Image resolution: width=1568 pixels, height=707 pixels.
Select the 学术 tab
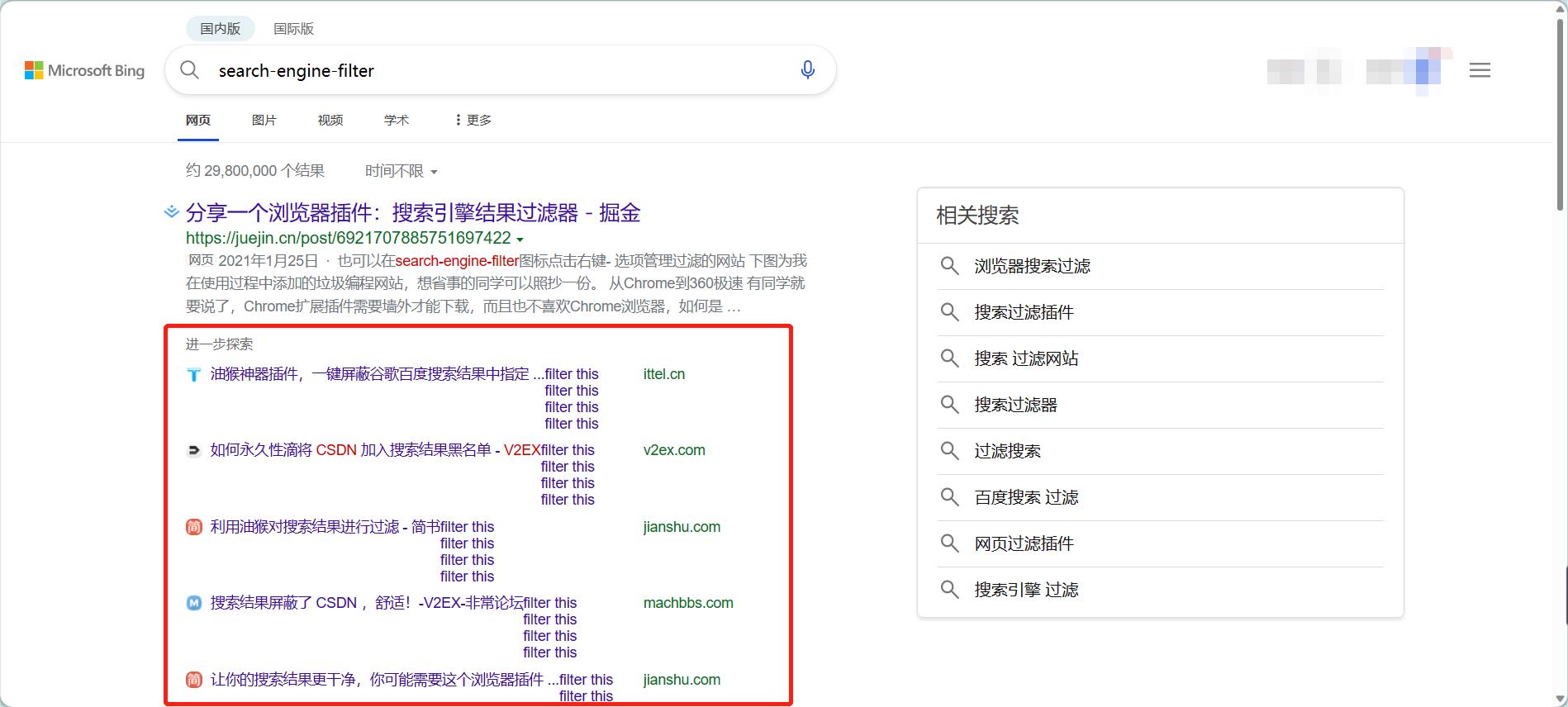[x=397, y=120]
